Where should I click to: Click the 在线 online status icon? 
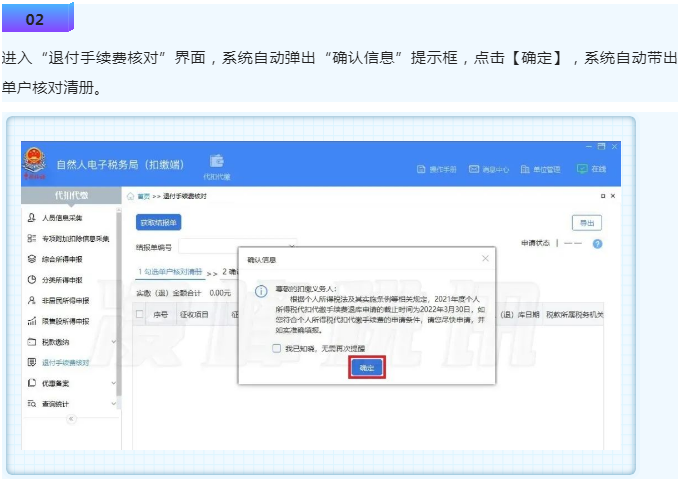click(x=582, y=169)
